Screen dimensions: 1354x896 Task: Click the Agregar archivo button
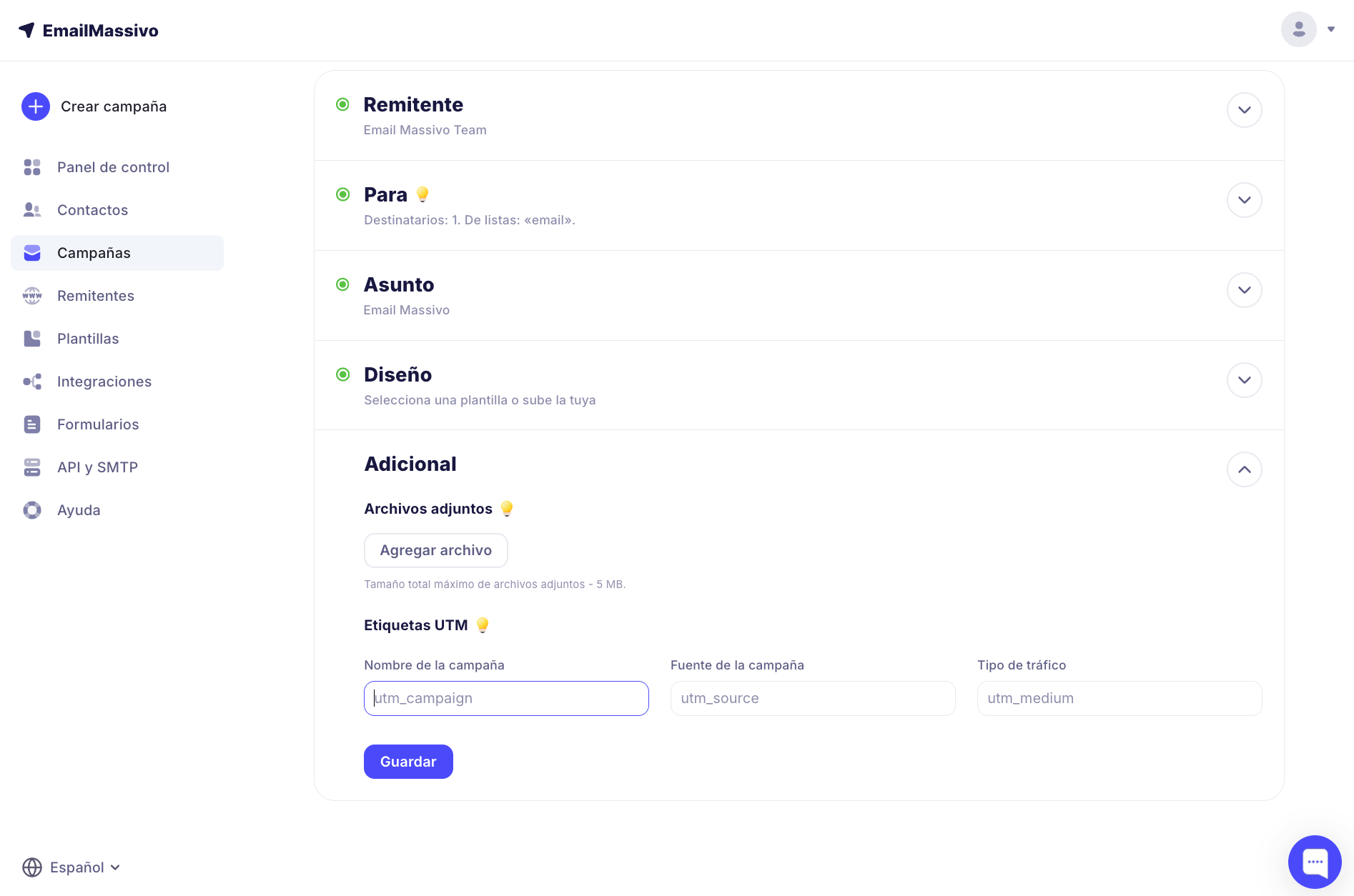tap(435, 550)
